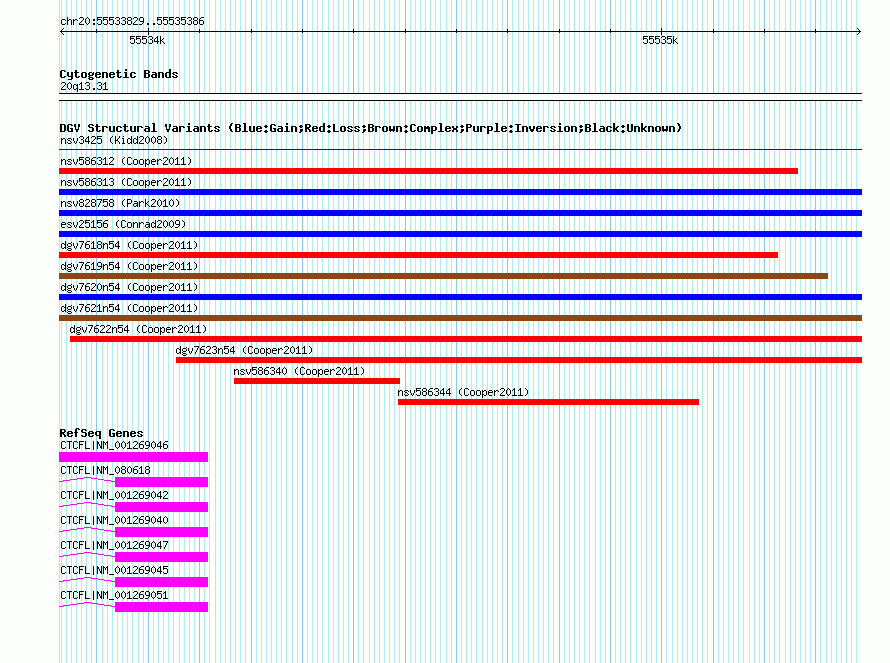890x663 pixels.
Task: Click the nsv3425 thin blue line
Action: 460,150
